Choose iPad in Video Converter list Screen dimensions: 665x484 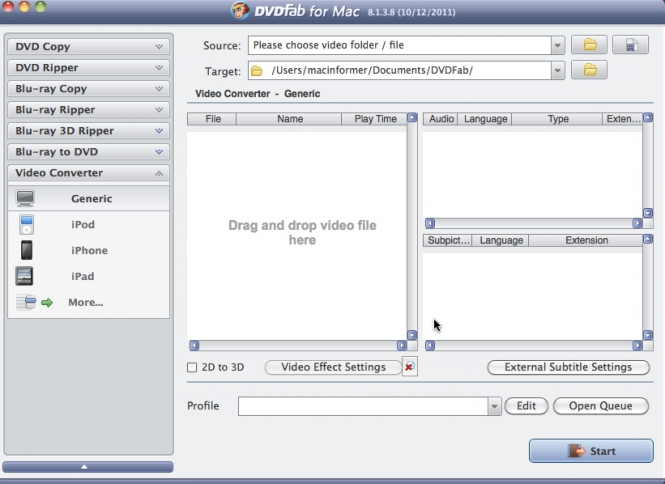click(88, 276)
